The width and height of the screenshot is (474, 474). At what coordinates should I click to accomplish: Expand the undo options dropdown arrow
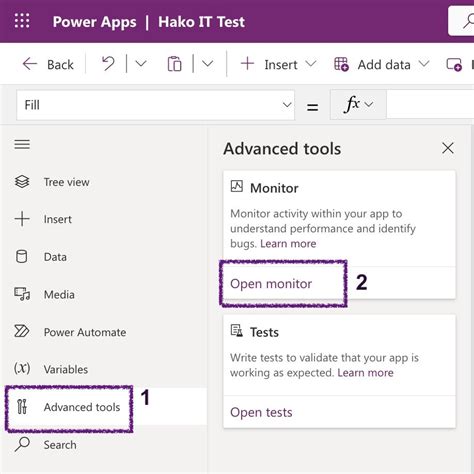coord(141,63)
